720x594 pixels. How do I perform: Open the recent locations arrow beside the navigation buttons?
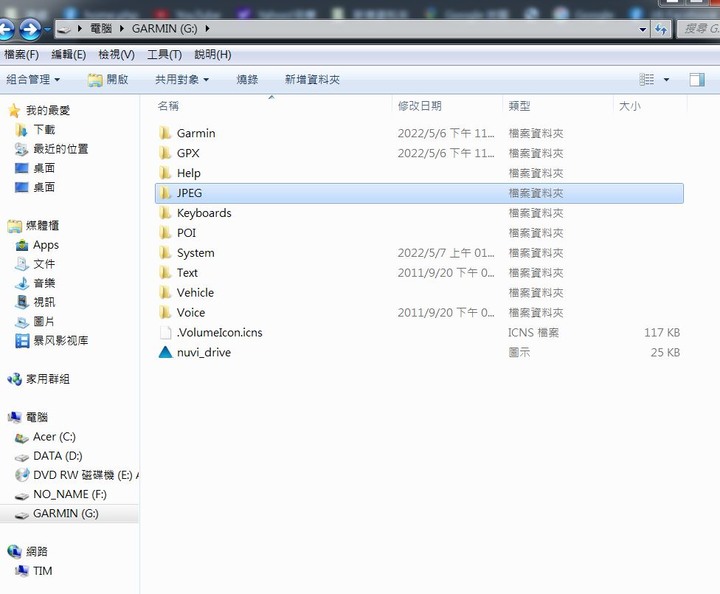click(47, 29)
